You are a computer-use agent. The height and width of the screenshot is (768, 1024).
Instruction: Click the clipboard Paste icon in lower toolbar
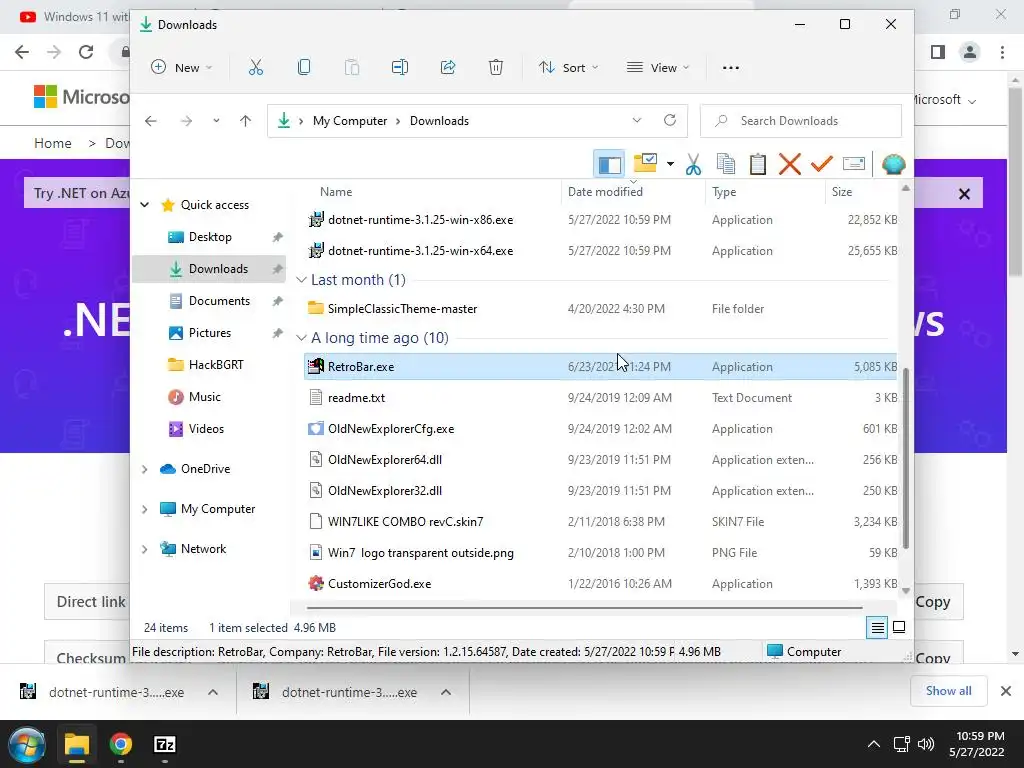click(758, 164)
